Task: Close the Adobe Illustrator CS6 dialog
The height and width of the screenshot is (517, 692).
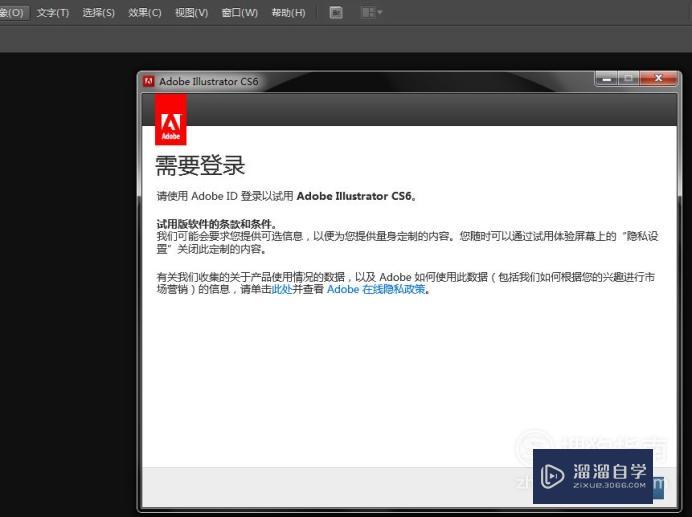Action: pos(658,79)
